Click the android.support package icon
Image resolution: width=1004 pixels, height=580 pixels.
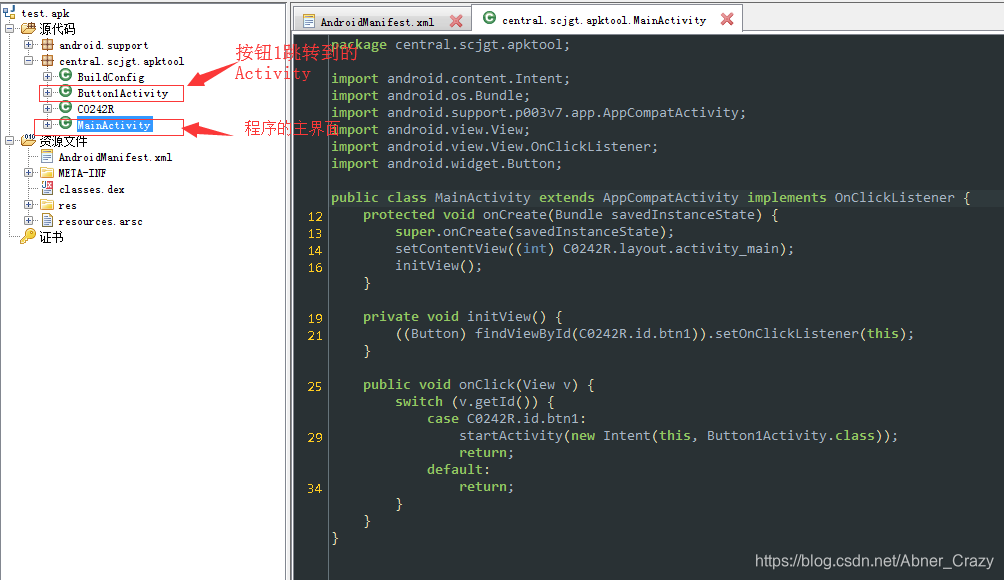[47, 45]
